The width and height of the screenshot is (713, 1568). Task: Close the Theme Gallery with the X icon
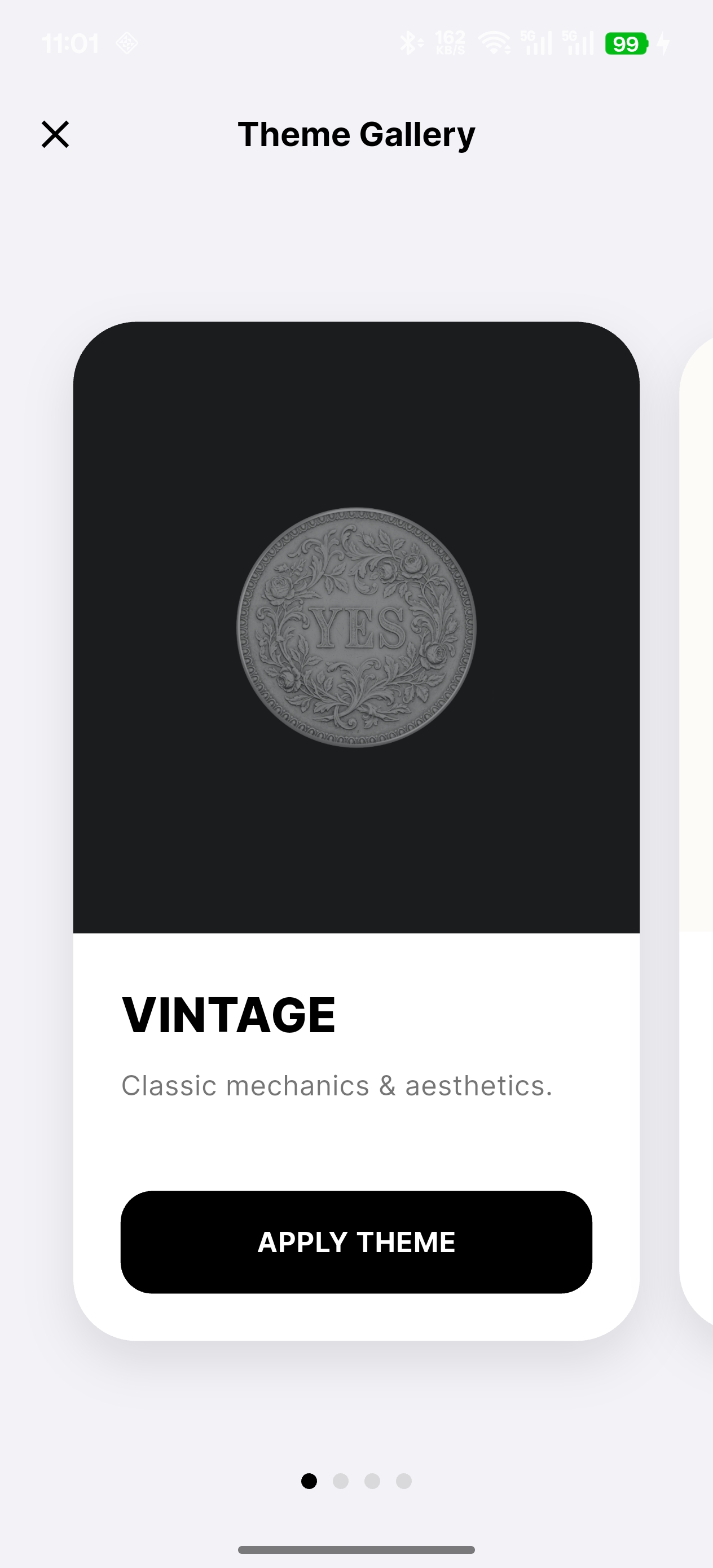[55, 134]
